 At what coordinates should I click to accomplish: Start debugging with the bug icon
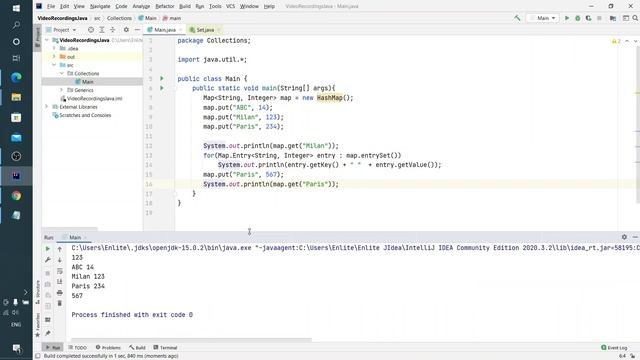[578, 18]
